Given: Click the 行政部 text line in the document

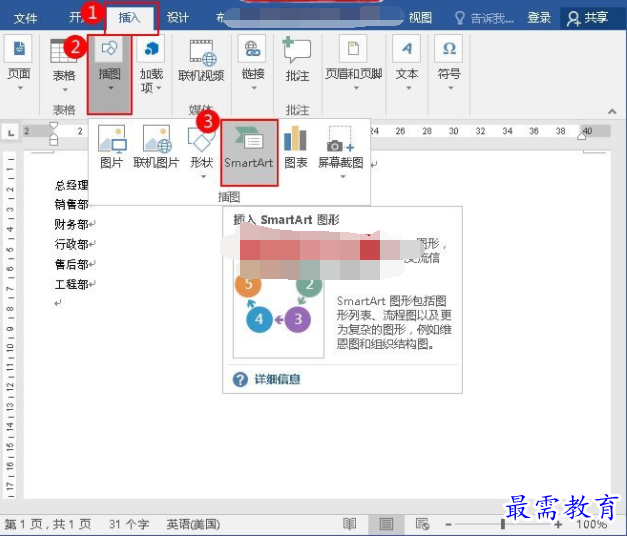Looking at the screenshot, I should 74,244.
